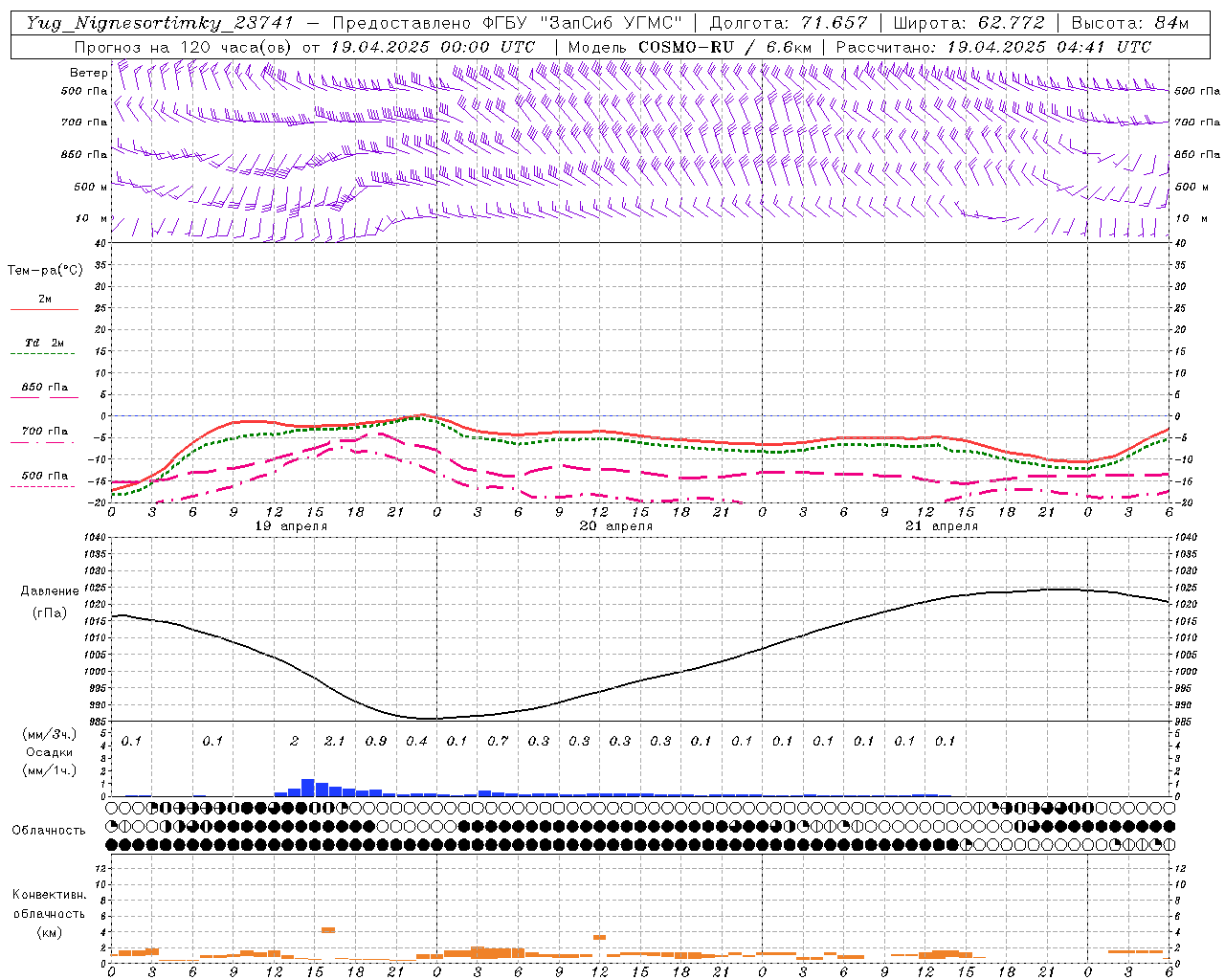Click the '(км)' convective cloud unit label
The image size is (1225, 980).
coord(49,932)
